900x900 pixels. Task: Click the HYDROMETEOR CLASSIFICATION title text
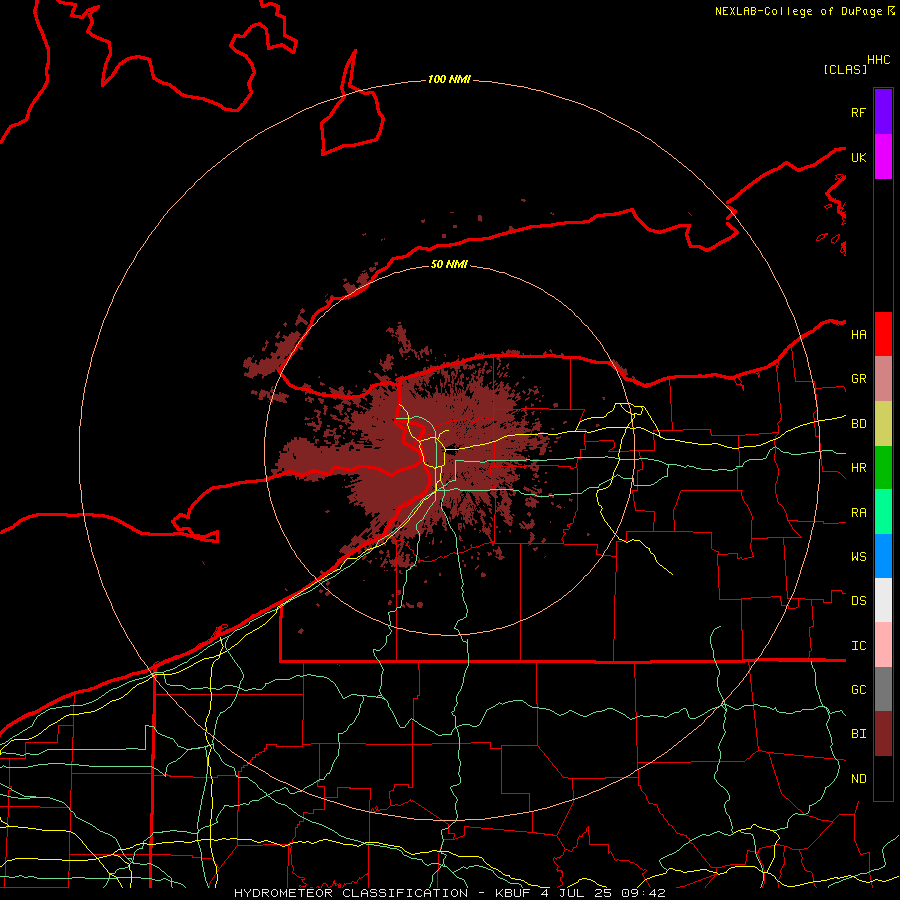(x=351, y=893)
